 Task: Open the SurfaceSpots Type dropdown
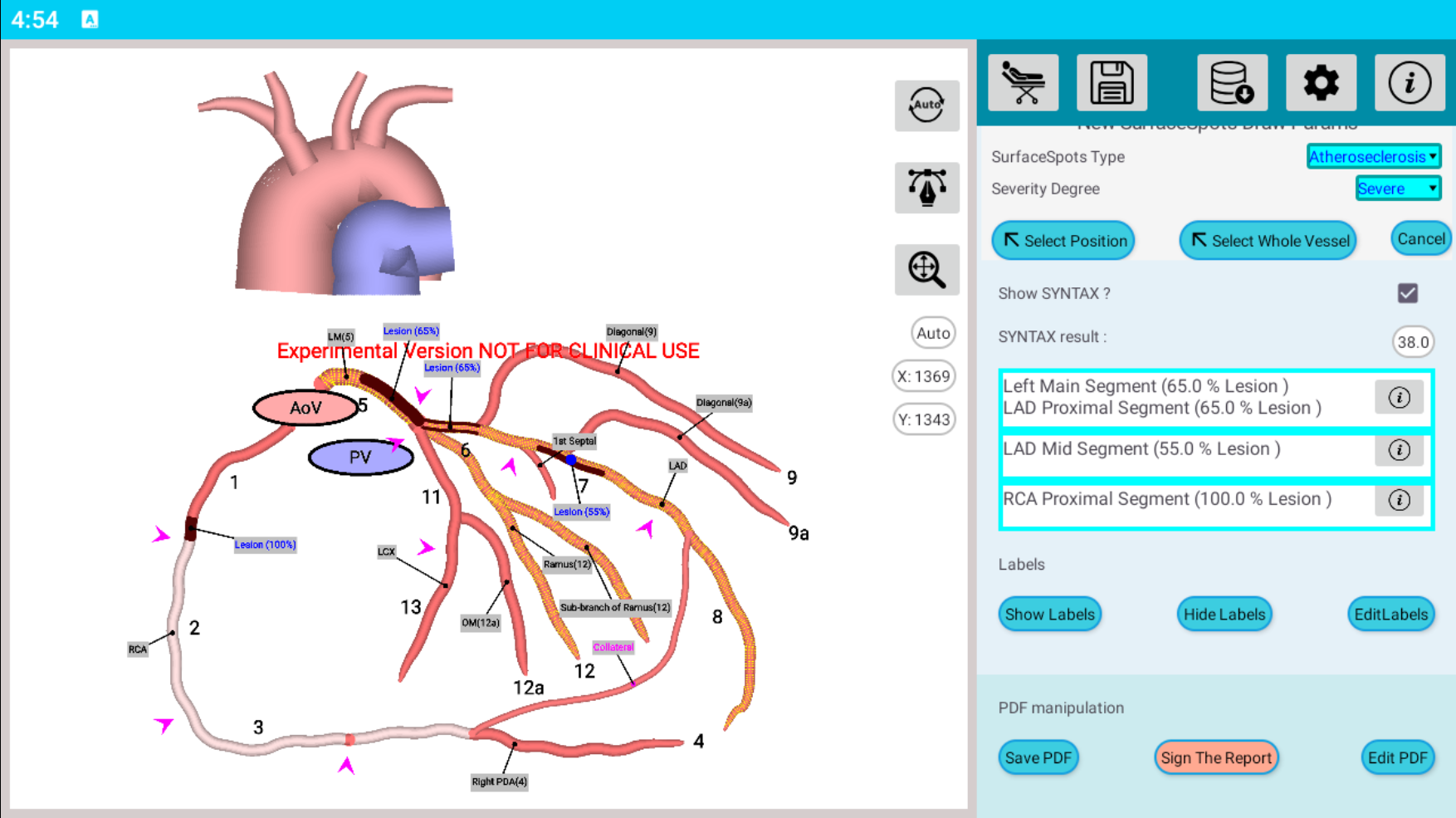pos(1373,156)
